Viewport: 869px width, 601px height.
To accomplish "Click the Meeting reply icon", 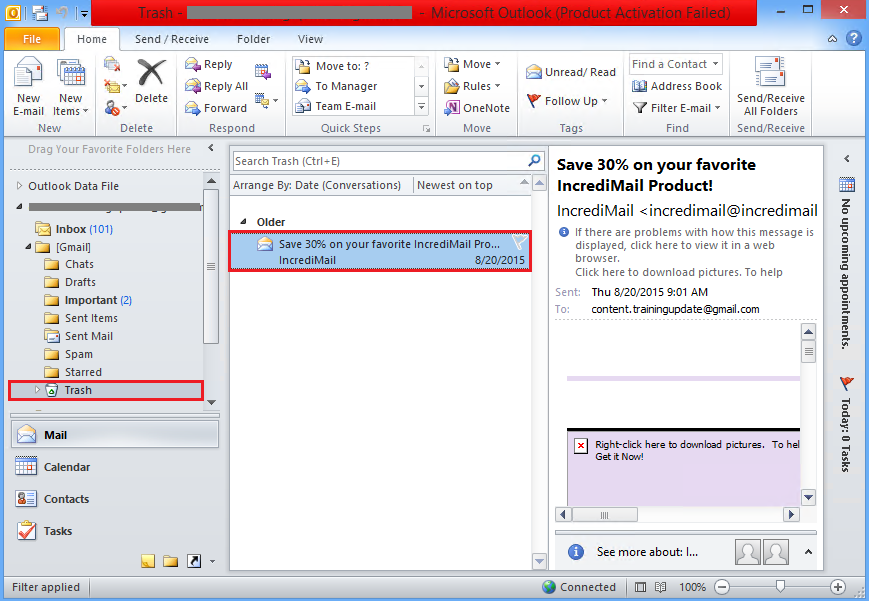I will coord(263,71).
